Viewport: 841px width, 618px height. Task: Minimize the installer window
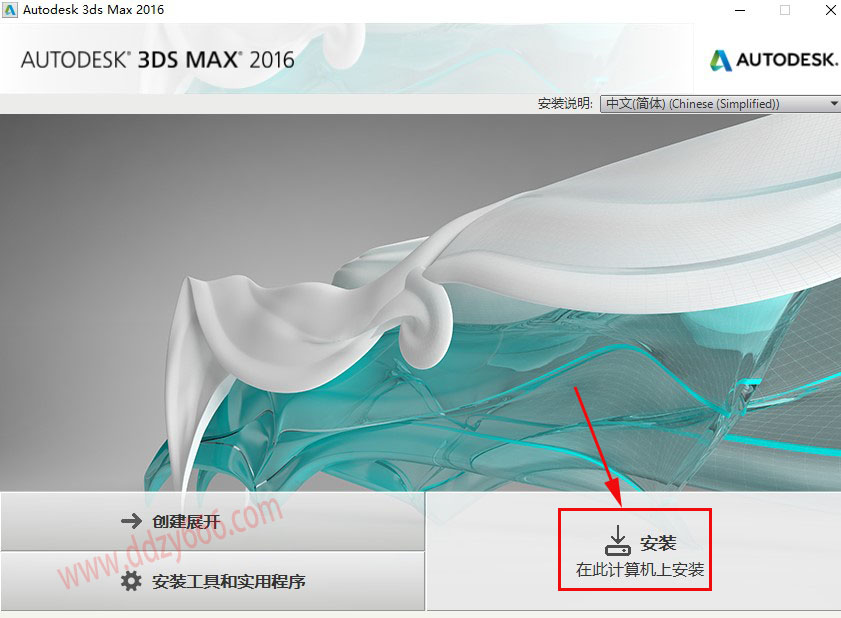(x=740, y=10)
